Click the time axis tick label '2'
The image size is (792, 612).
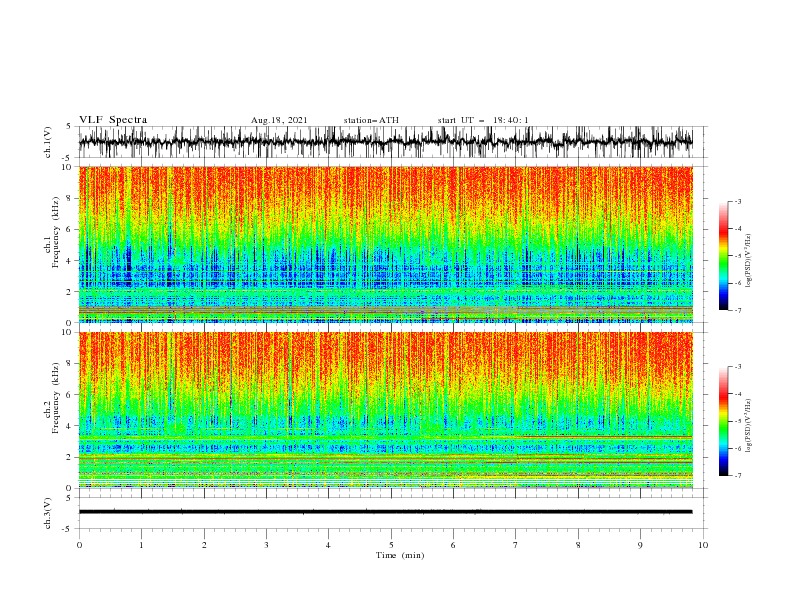click(204, 545)
